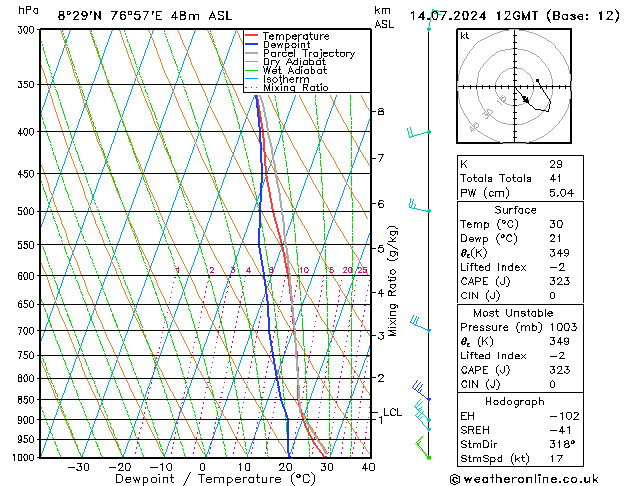Image resolution: width=629 pixels, height=486 pixels.
Task: Click the 'Most Unstable' section heading
Action: click(x=513, y=313)
